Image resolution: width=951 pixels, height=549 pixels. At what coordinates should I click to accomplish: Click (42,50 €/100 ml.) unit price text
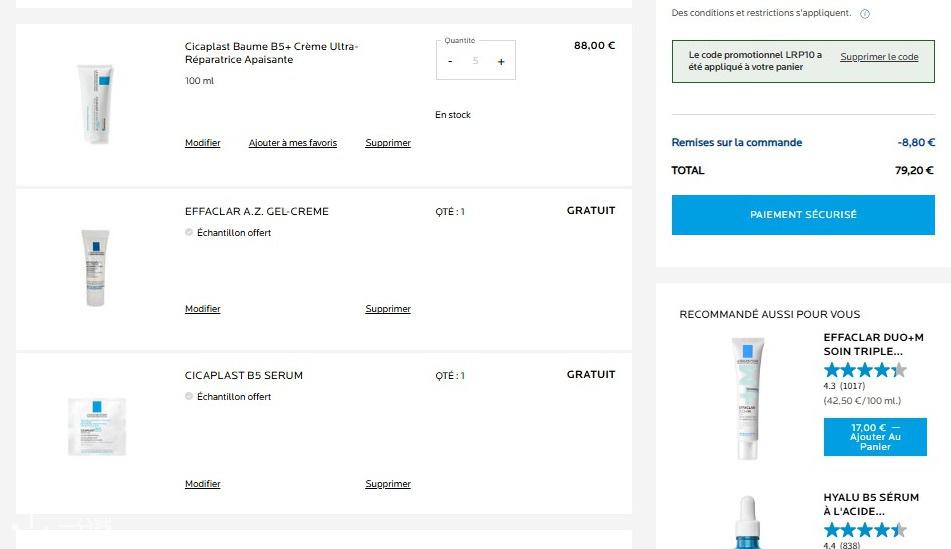click(x=862, y=401)
